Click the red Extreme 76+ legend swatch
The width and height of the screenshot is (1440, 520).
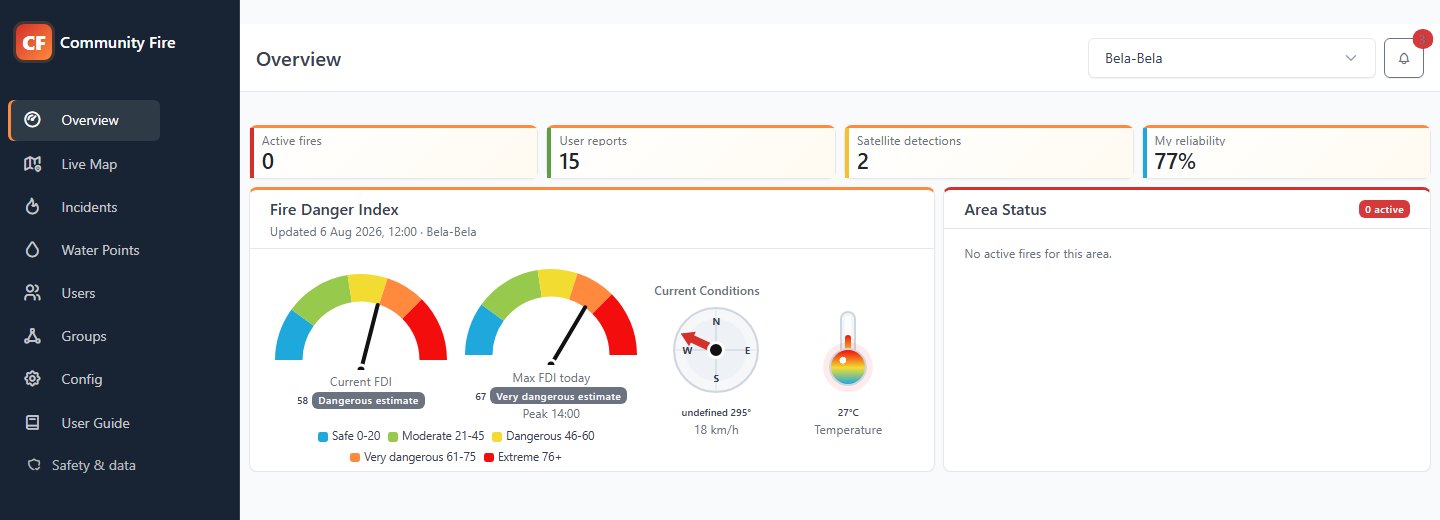pyautogui.click(x=489, y=457)
